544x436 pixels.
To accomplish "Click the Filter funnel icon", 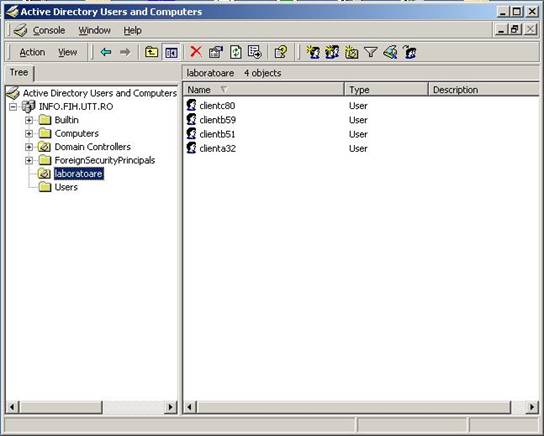I will tap(371, 53).
